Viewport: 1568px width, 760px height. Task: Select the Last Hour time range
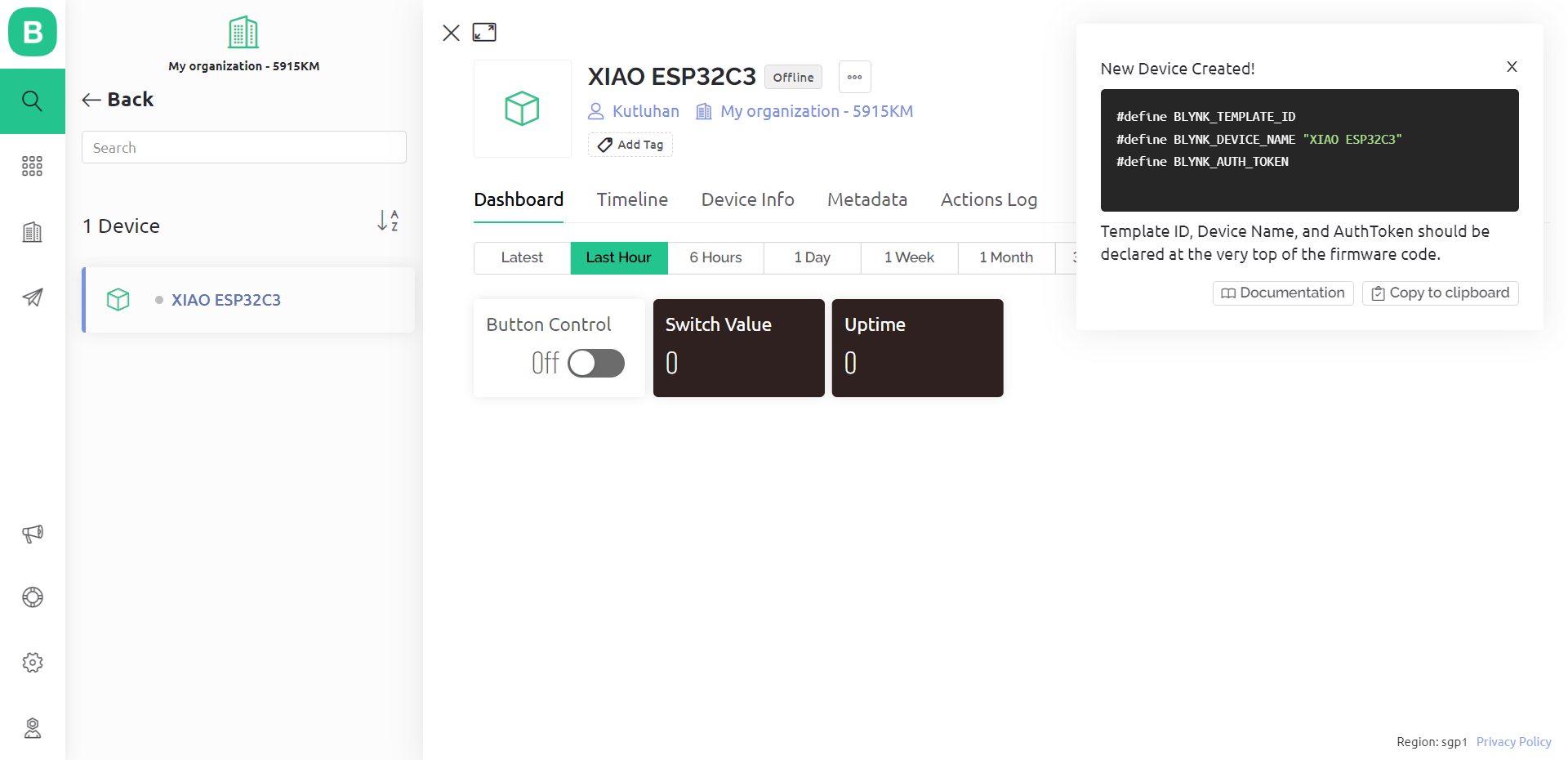[x=619, y=257]
